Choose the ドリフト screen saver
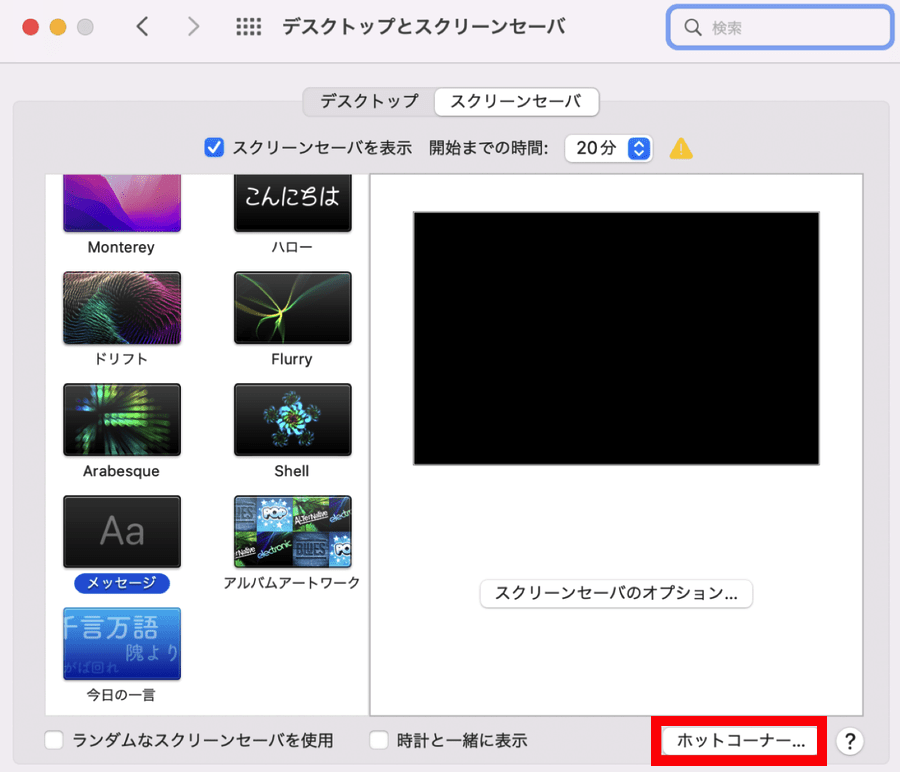The width and height of the screenshot is (900, 772). click(x=122, y=308)
